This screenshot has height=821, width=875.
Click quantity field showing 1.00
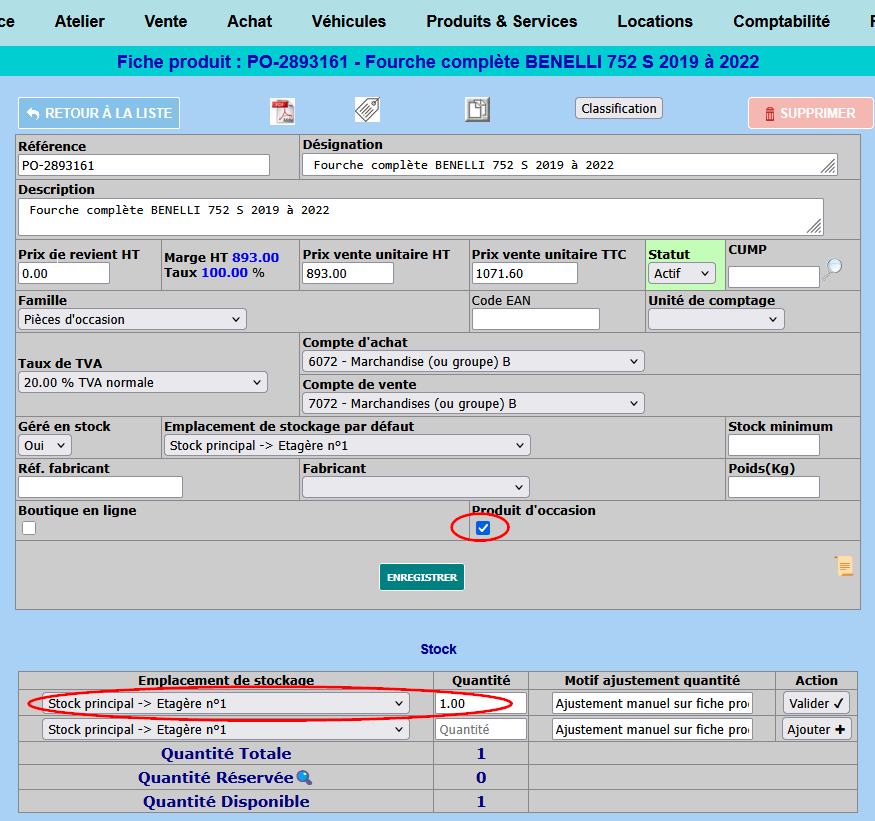point(480,703)
